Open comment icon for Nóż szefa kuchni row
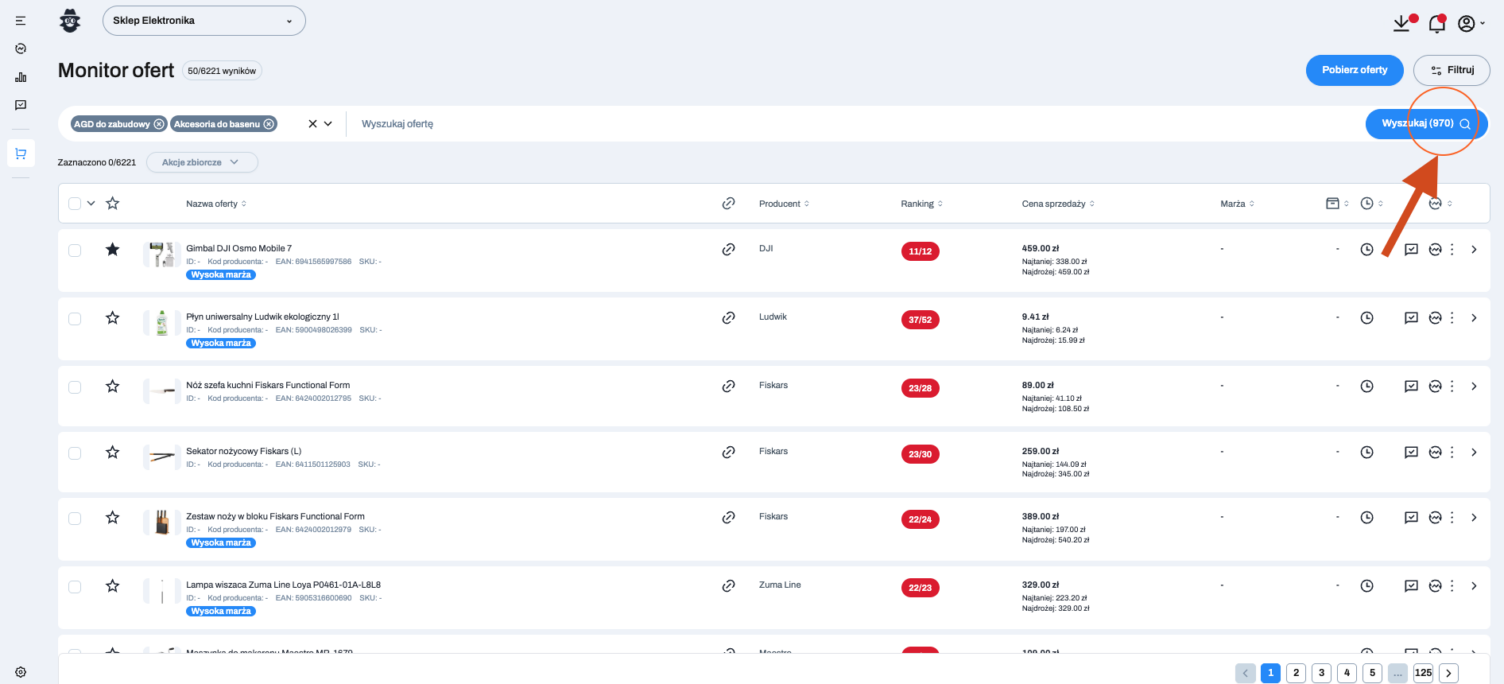The image size is (1504, 684). click(1411, 386)
